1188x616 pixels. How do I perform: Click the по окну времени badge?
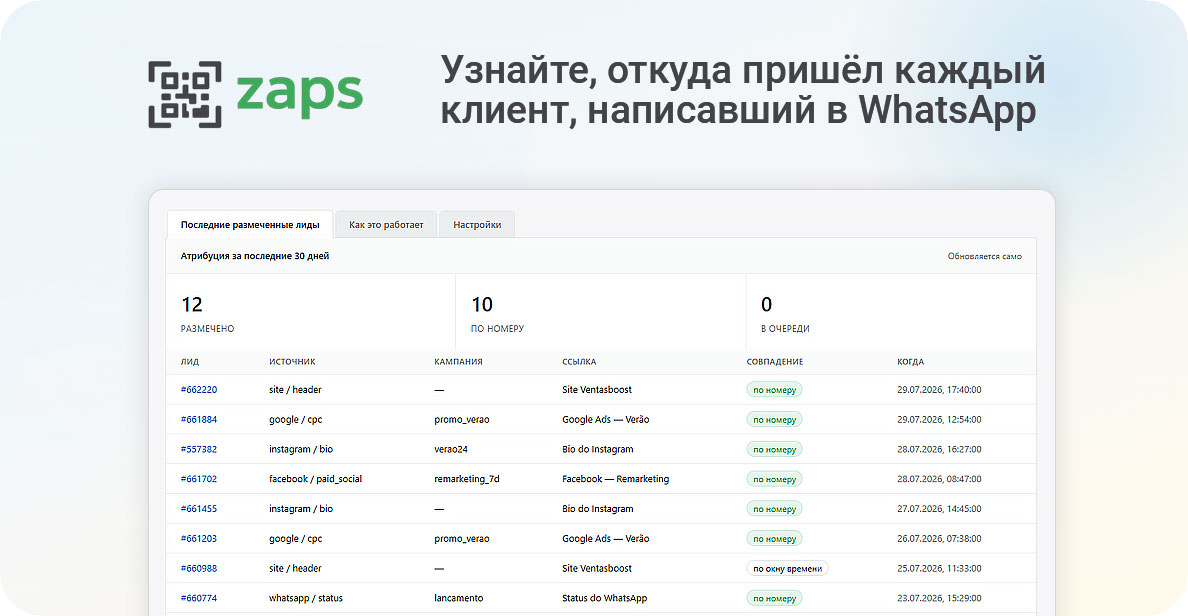click(787, 568)
